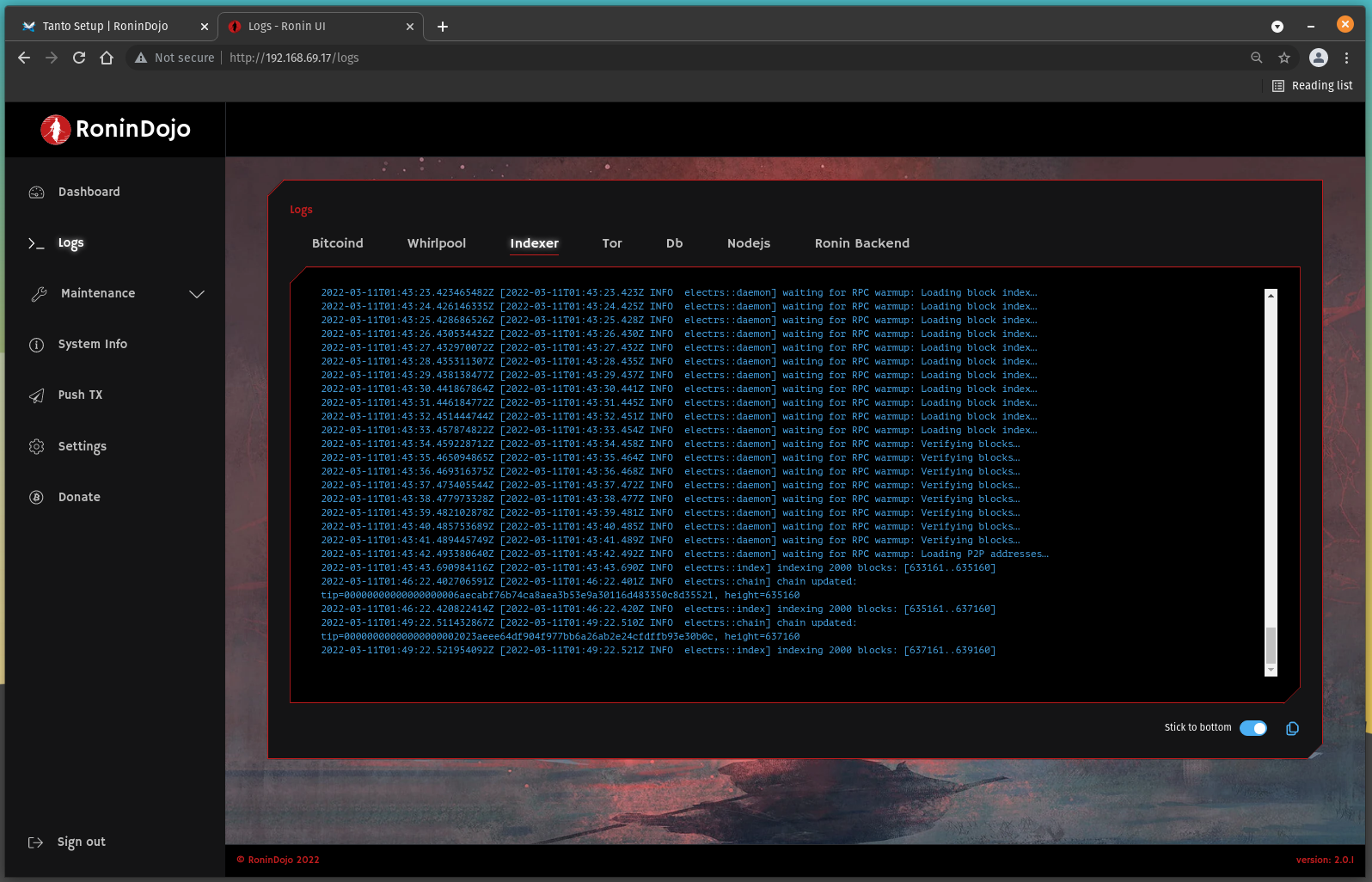Go forward in browser history
The width and height of the screenshot is (1372, 882).
click(x=52, y=58)
